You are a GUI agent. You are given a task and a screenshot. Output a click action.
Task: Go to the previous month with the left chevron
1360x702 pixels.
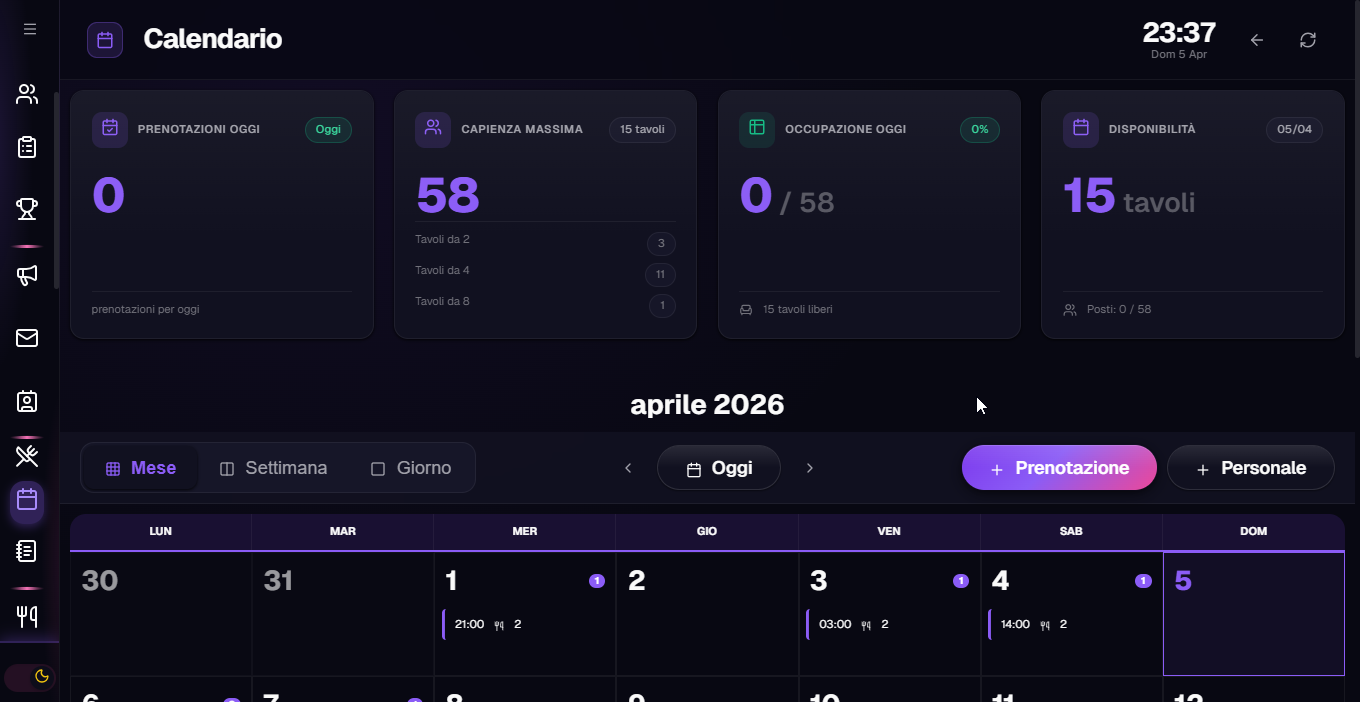(628, 468)
